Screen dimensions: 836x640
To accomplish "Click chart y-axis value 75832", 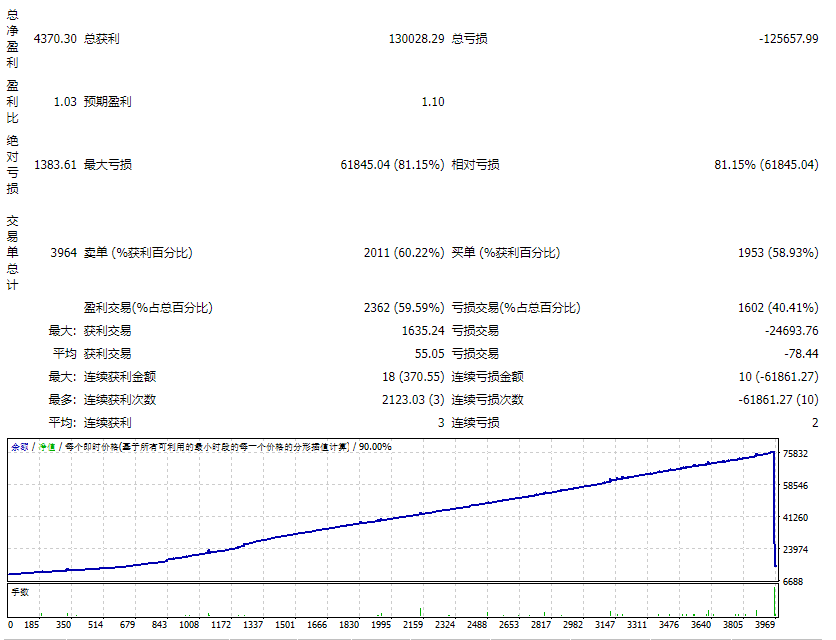I will pos(795,454).
